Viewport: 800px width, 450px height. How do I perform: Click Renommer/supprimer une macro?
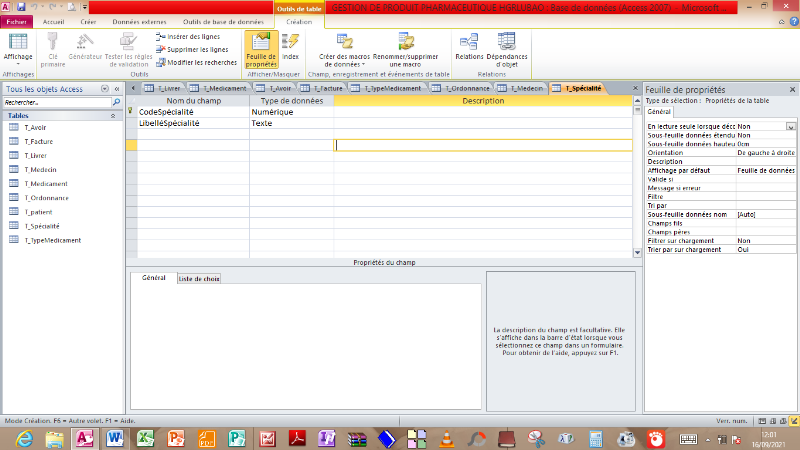coord(406,50)
